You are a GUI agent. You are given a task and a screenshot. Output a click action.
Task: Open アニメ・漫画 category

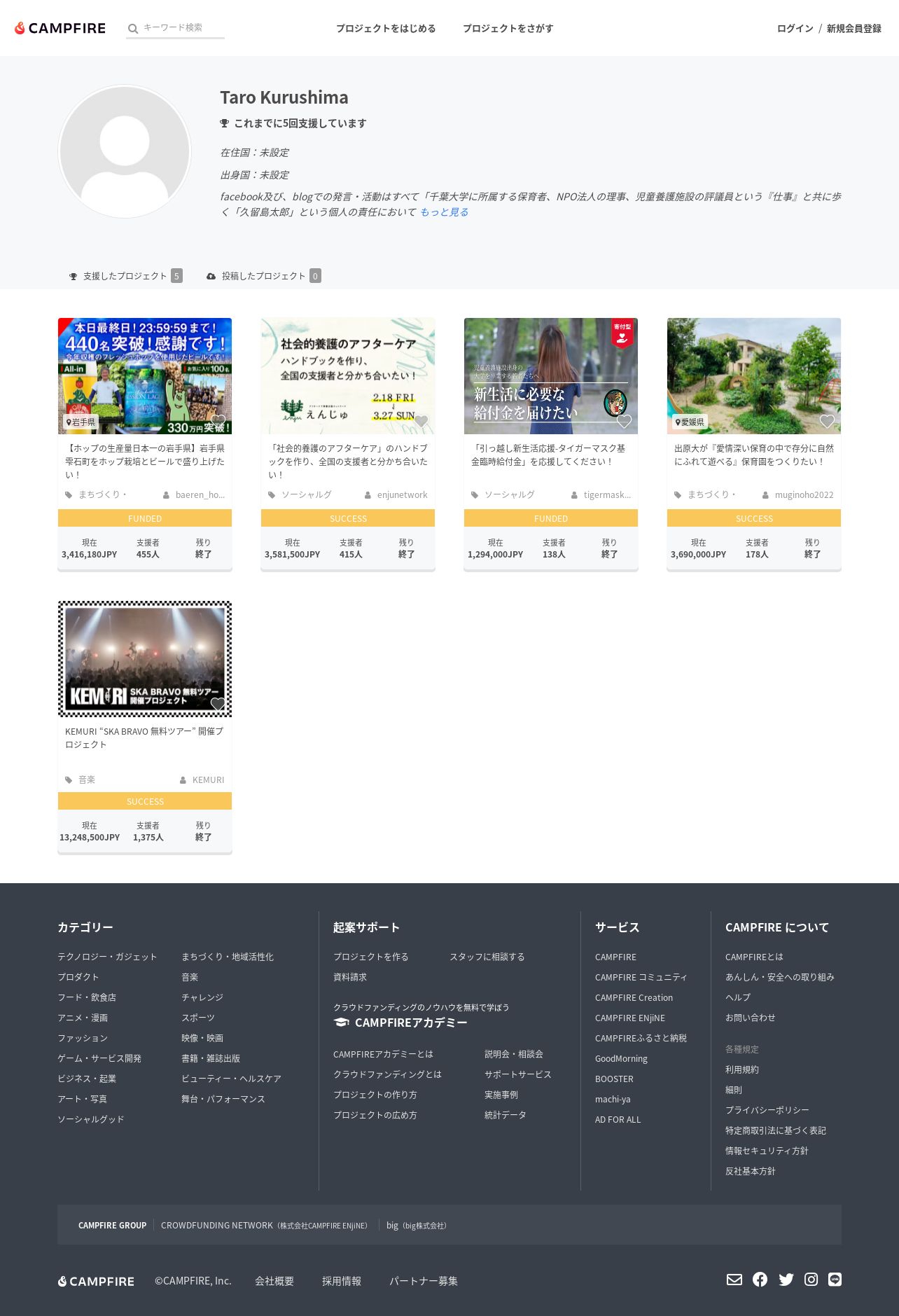[83, 1018]
